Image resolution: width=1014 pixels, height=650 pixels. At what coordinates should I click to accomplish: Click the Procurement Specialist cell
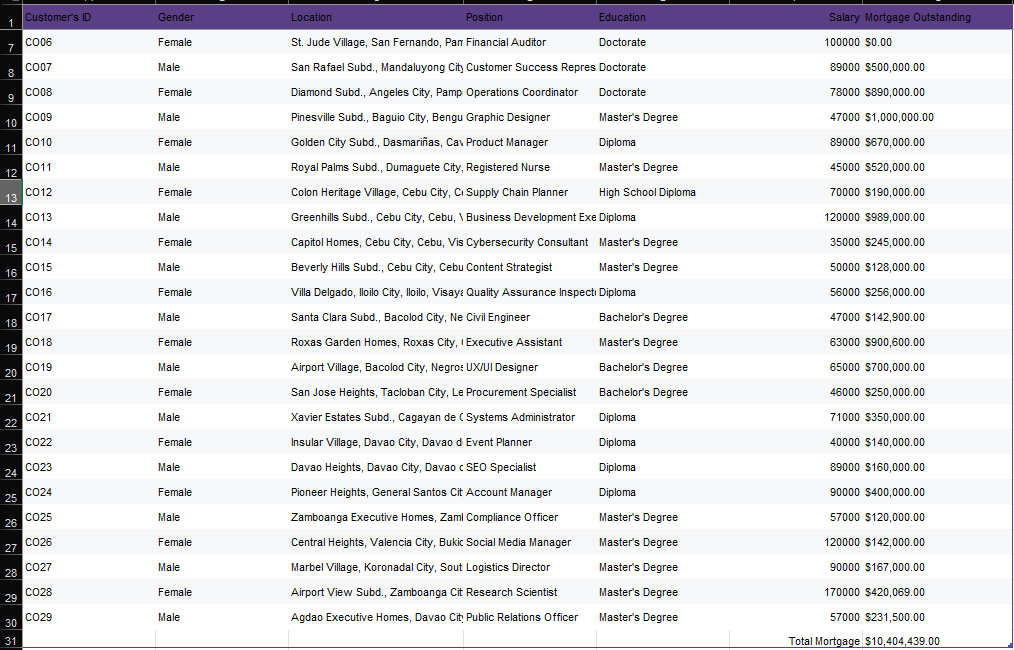coord(530,393)
